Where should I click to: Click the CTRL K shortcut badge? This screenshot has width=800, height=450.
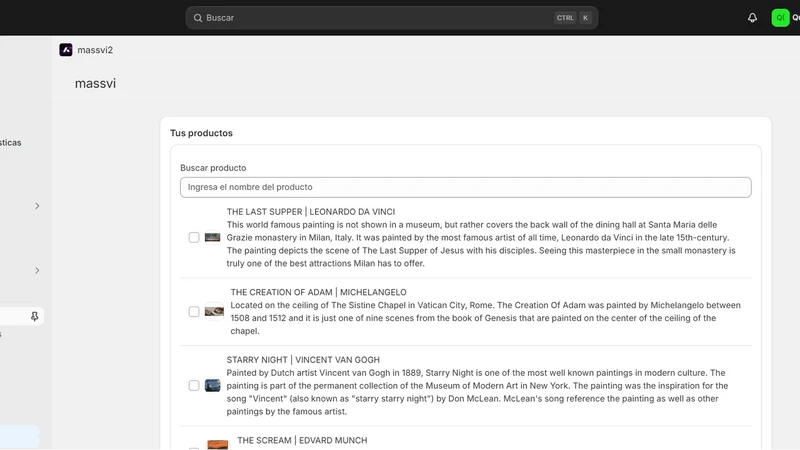(573, 18)
